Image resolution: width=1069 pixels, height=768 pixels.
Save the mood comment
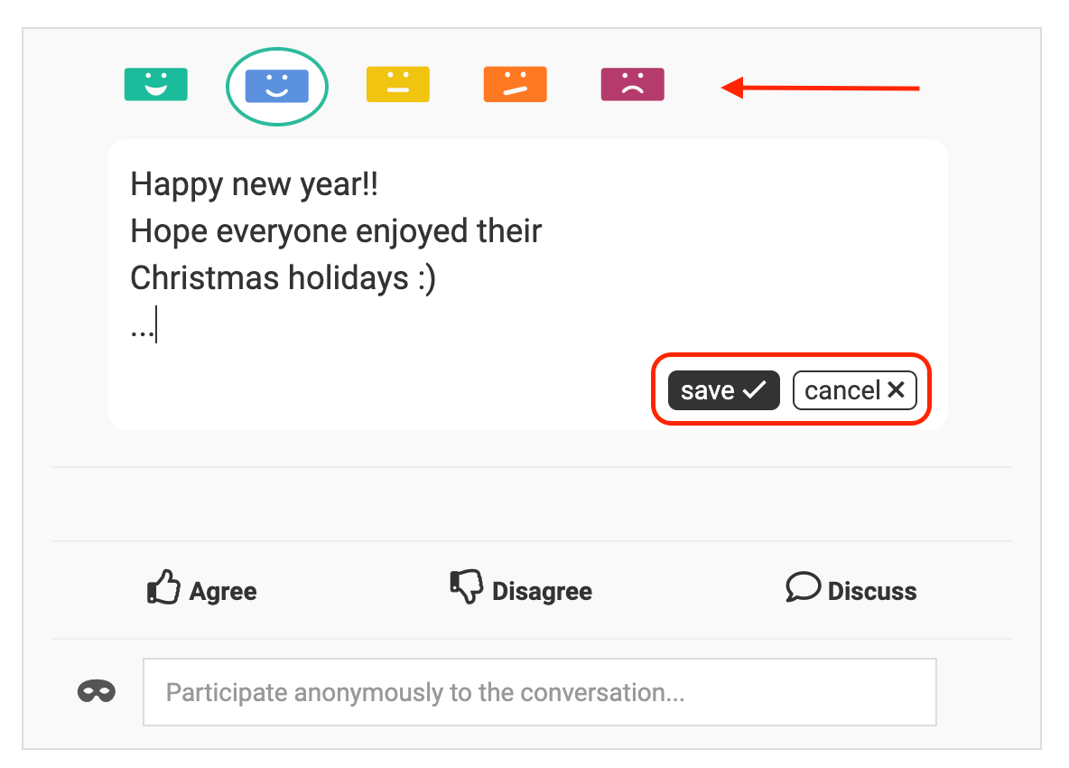pyautogui.click(x=723, y=390)
